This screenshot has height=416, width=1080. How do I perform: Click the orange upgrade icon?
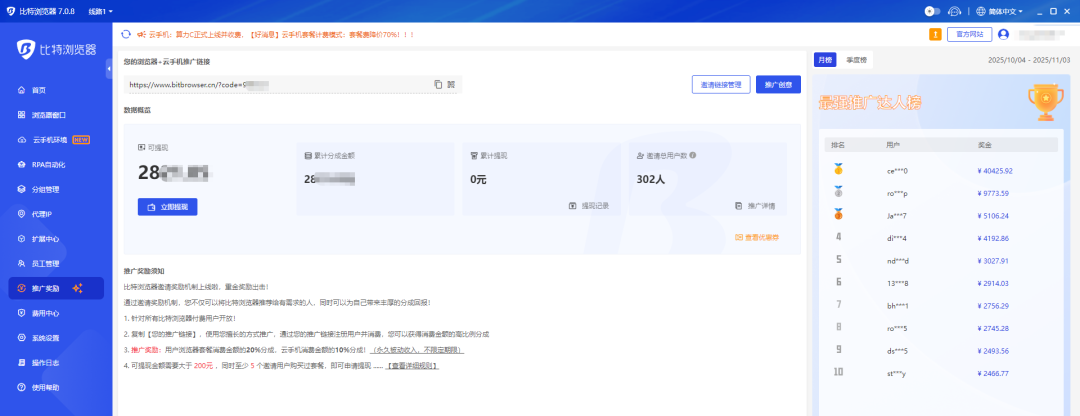coord(935,34)
